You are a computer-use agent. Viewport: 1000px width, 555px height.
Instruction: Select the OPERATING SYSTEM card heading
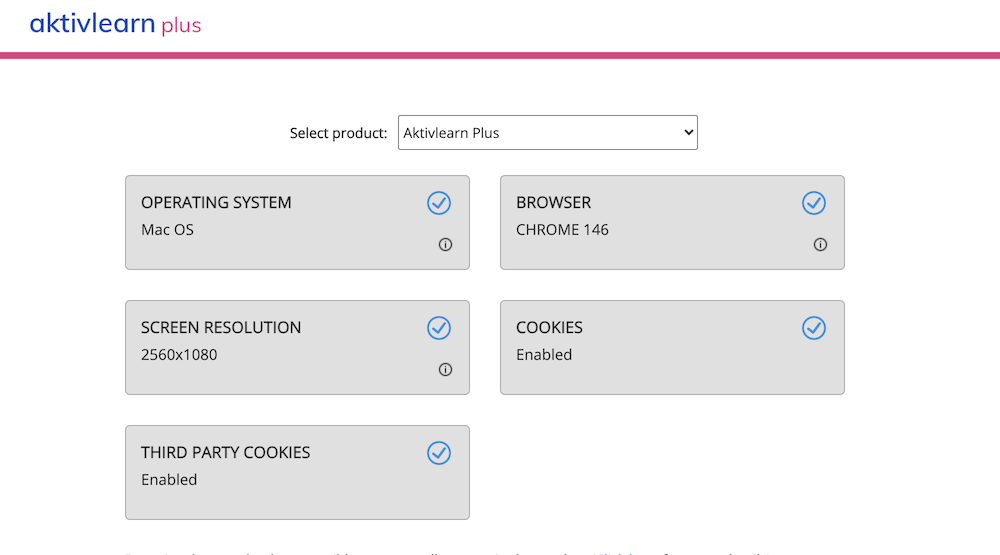pos(216,203)
